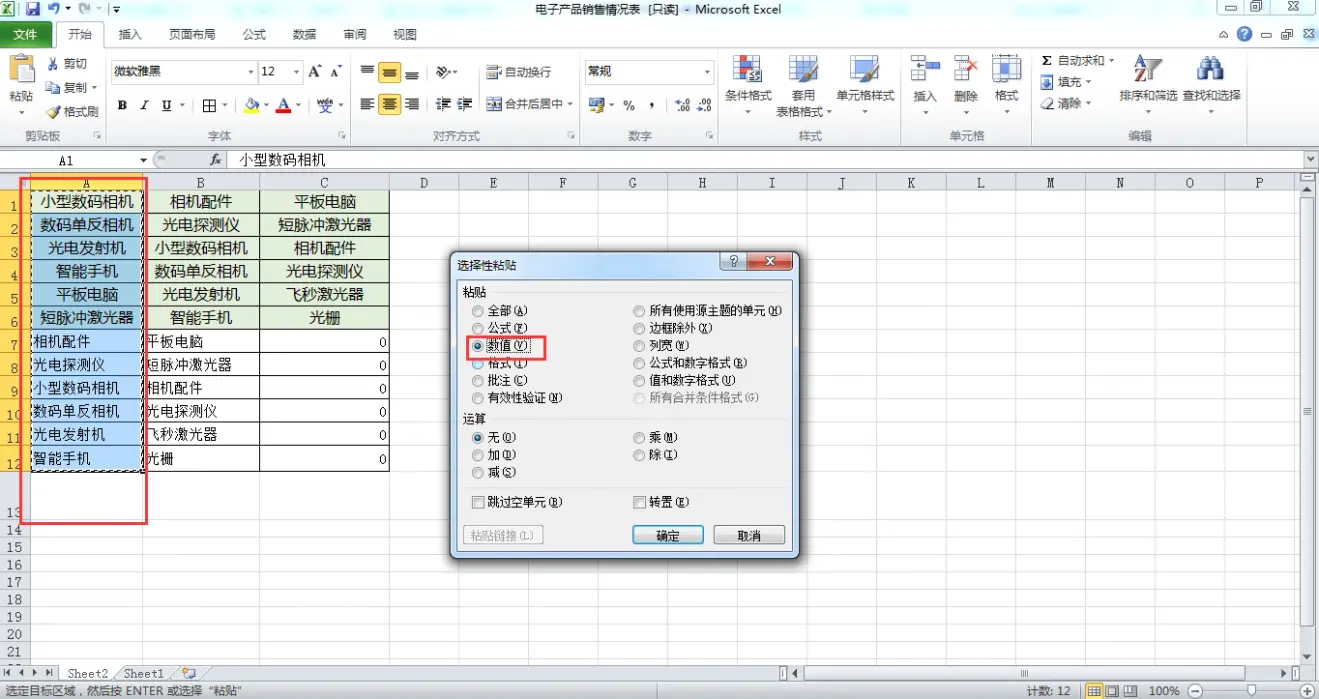Select the 全部(A) paste option

coord(500,311)
